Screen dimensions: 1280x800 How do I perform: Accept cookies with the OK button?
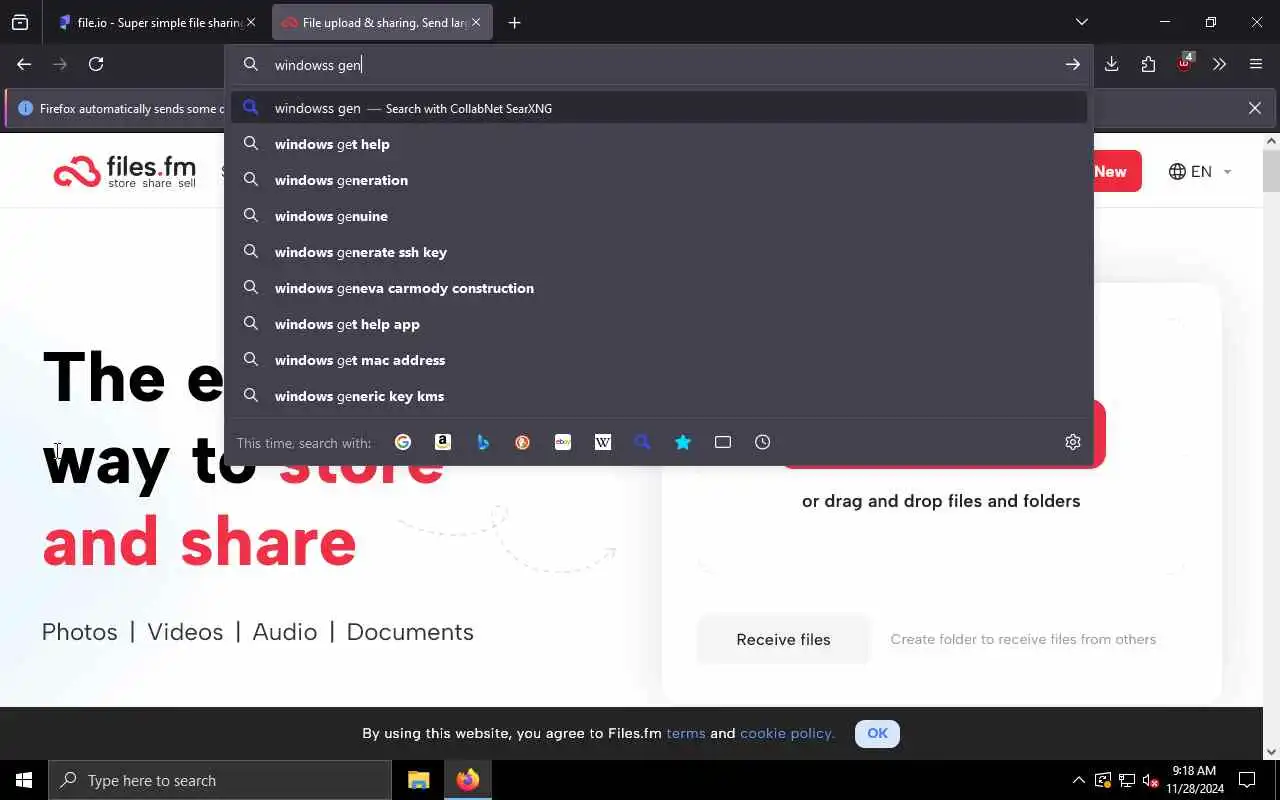(x=877, y=733)
